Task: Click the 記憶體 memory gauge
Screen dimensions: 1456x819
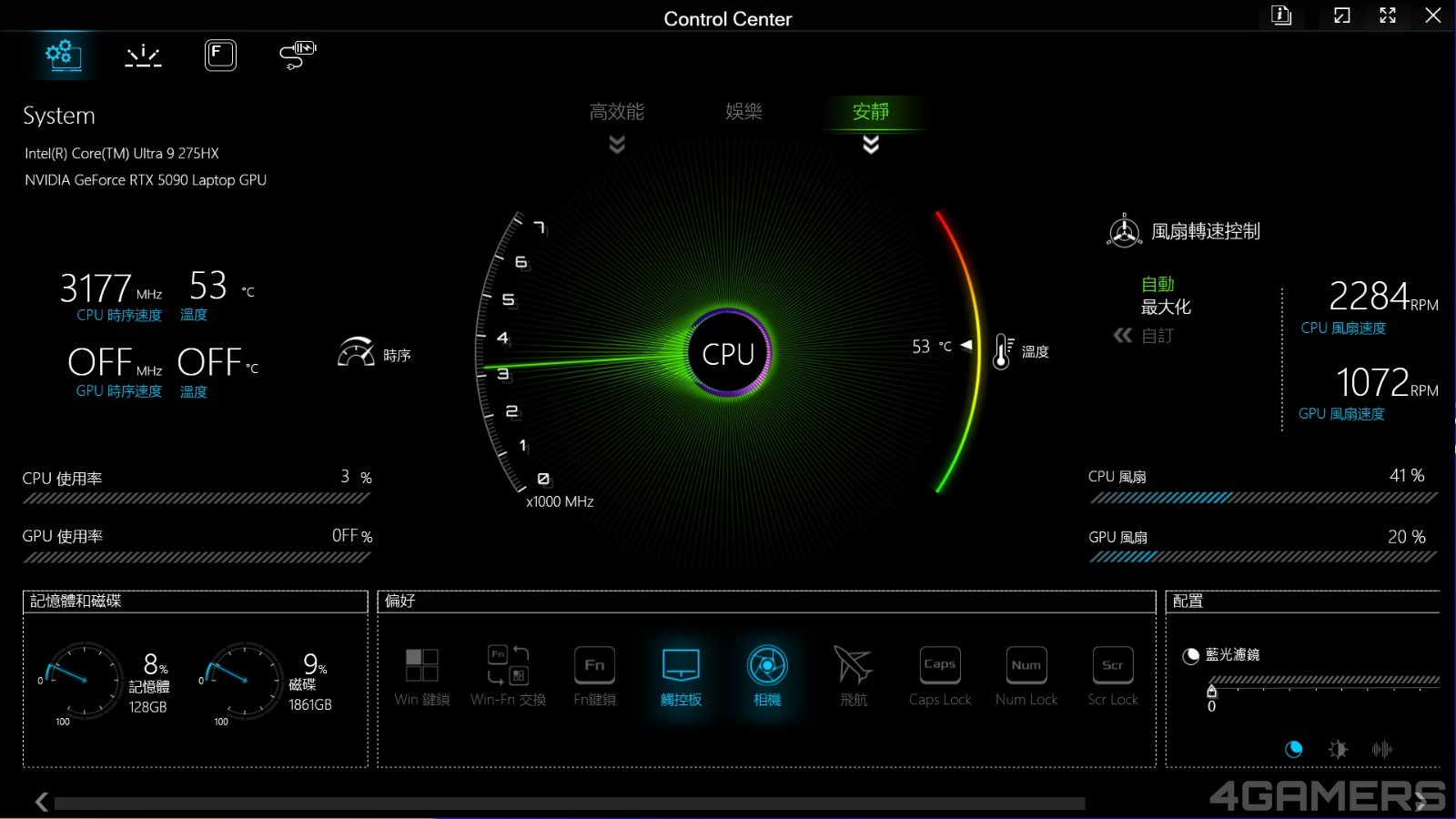Action: point(84,680)
